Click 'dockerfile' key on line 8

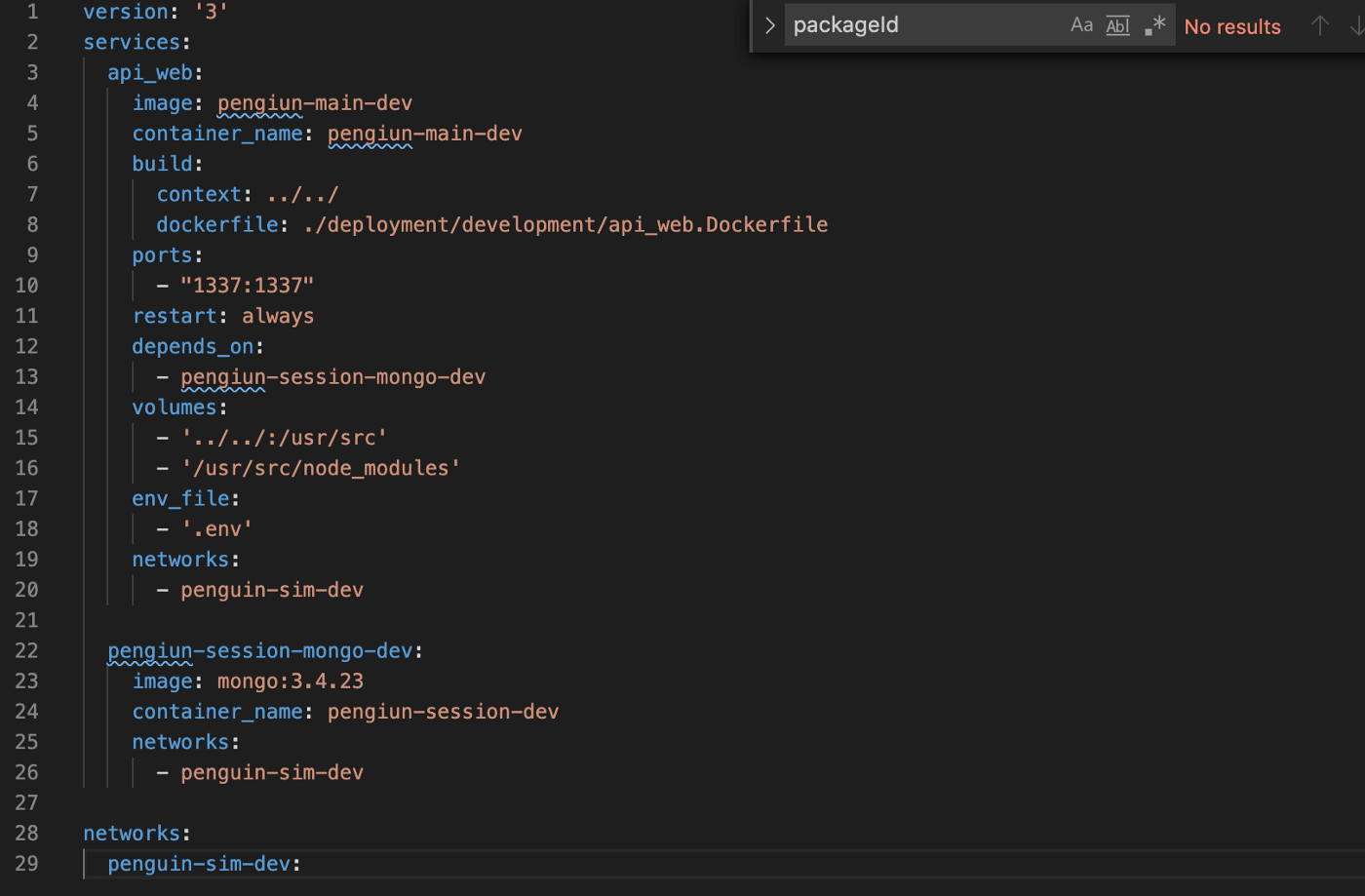217,224
